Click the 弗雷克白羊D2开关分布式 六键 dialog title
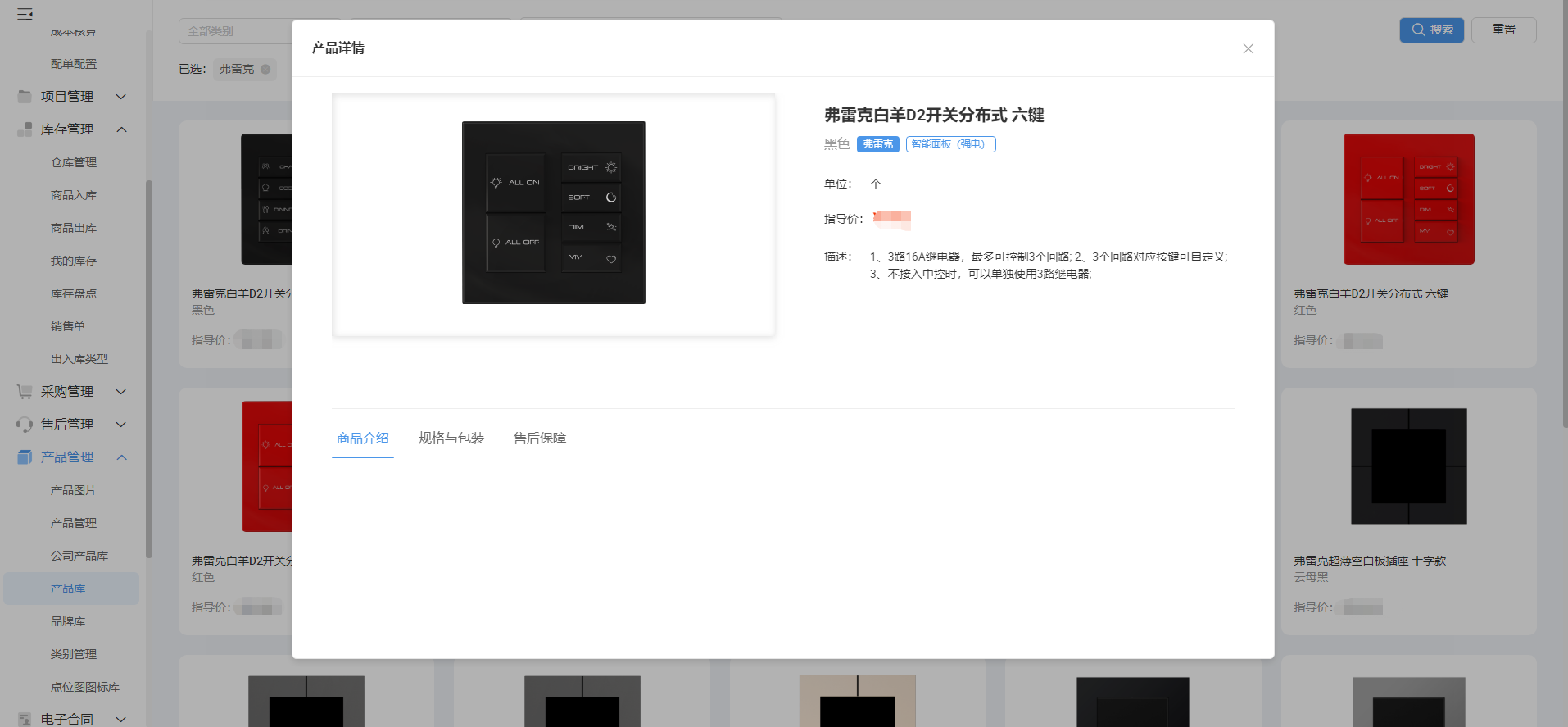 pos(934,116)
